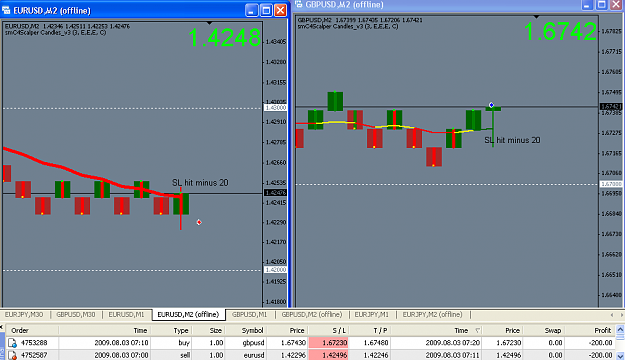Click the close Time header sort arrow
The image size is (625, 360).
pyautogui.click(x=478, y=330)
